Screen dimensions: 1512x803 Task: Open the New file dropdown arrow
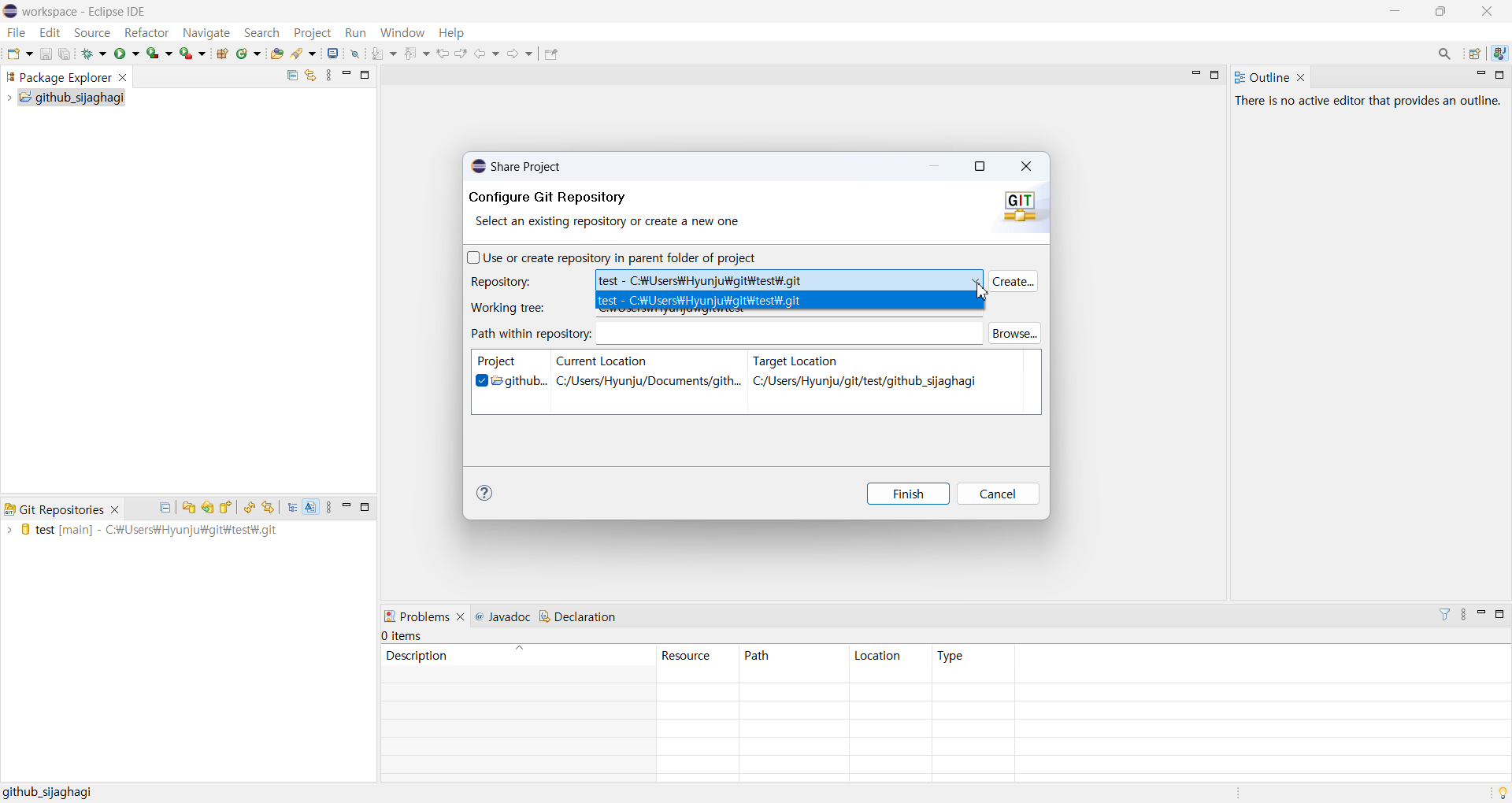click(29, 54)
